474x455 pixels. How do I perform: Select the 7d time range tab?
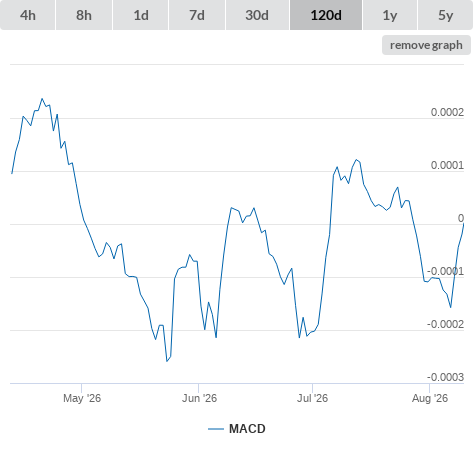point(197,15)
